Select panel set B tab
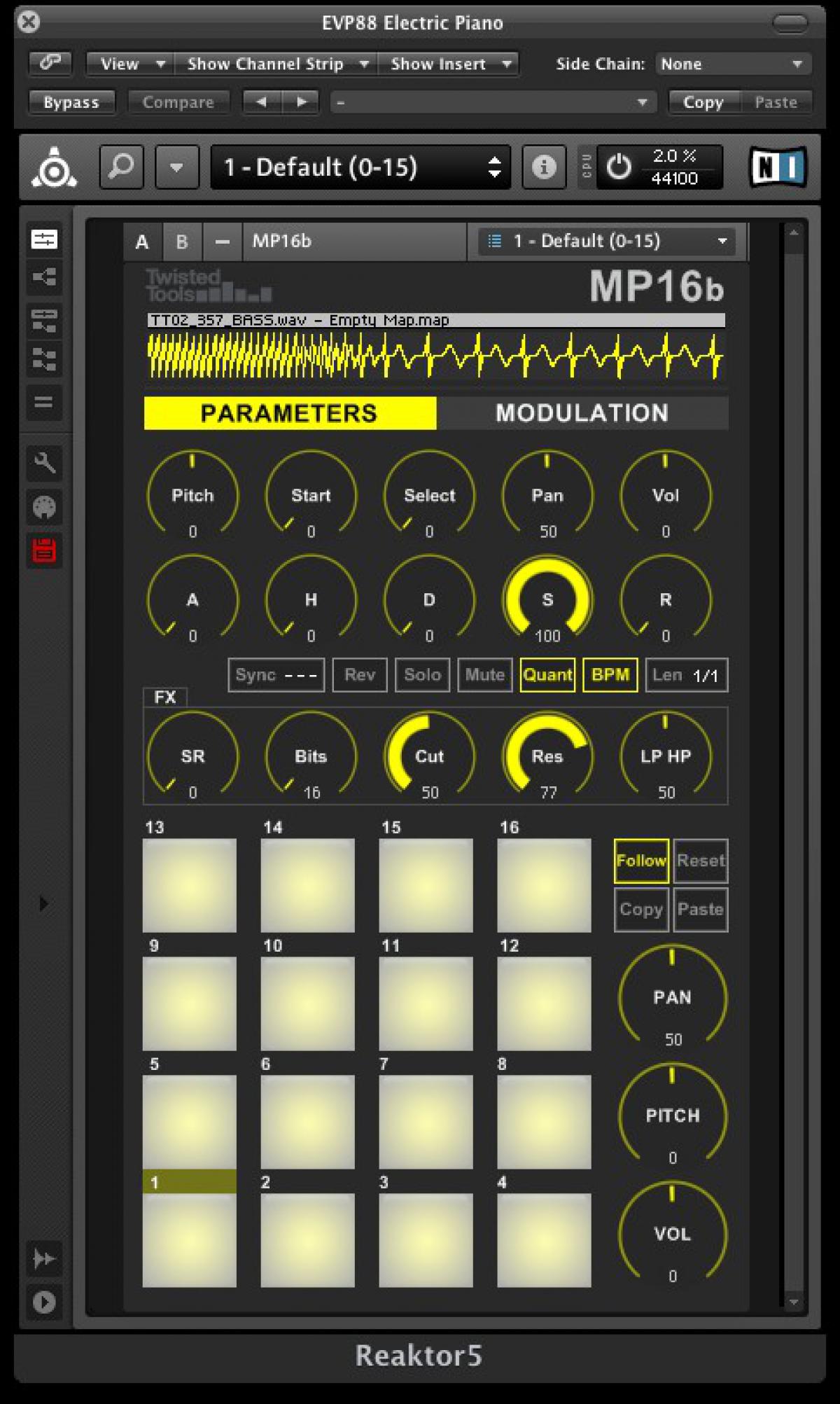The width and height of the screenshot is (840, 1404). (183, 242)
